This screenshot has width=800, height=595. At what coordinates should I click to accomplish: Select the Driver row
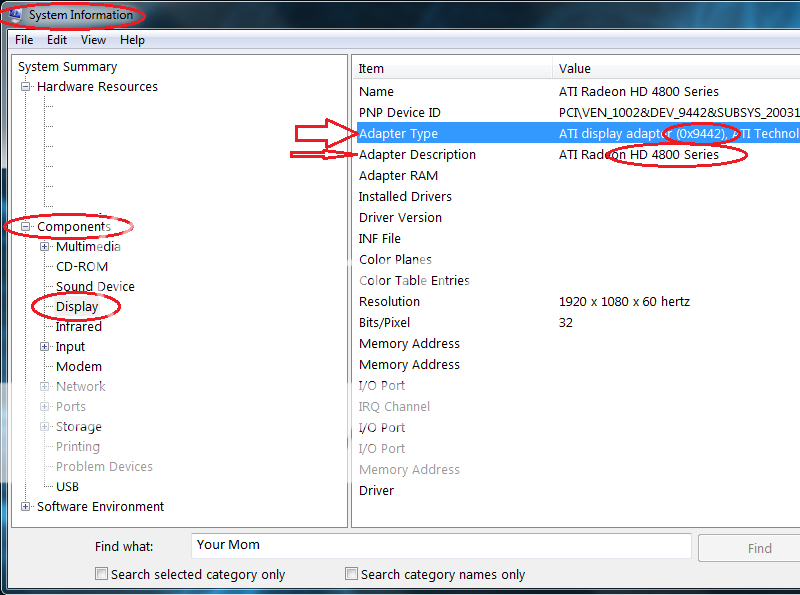(577, 490)
